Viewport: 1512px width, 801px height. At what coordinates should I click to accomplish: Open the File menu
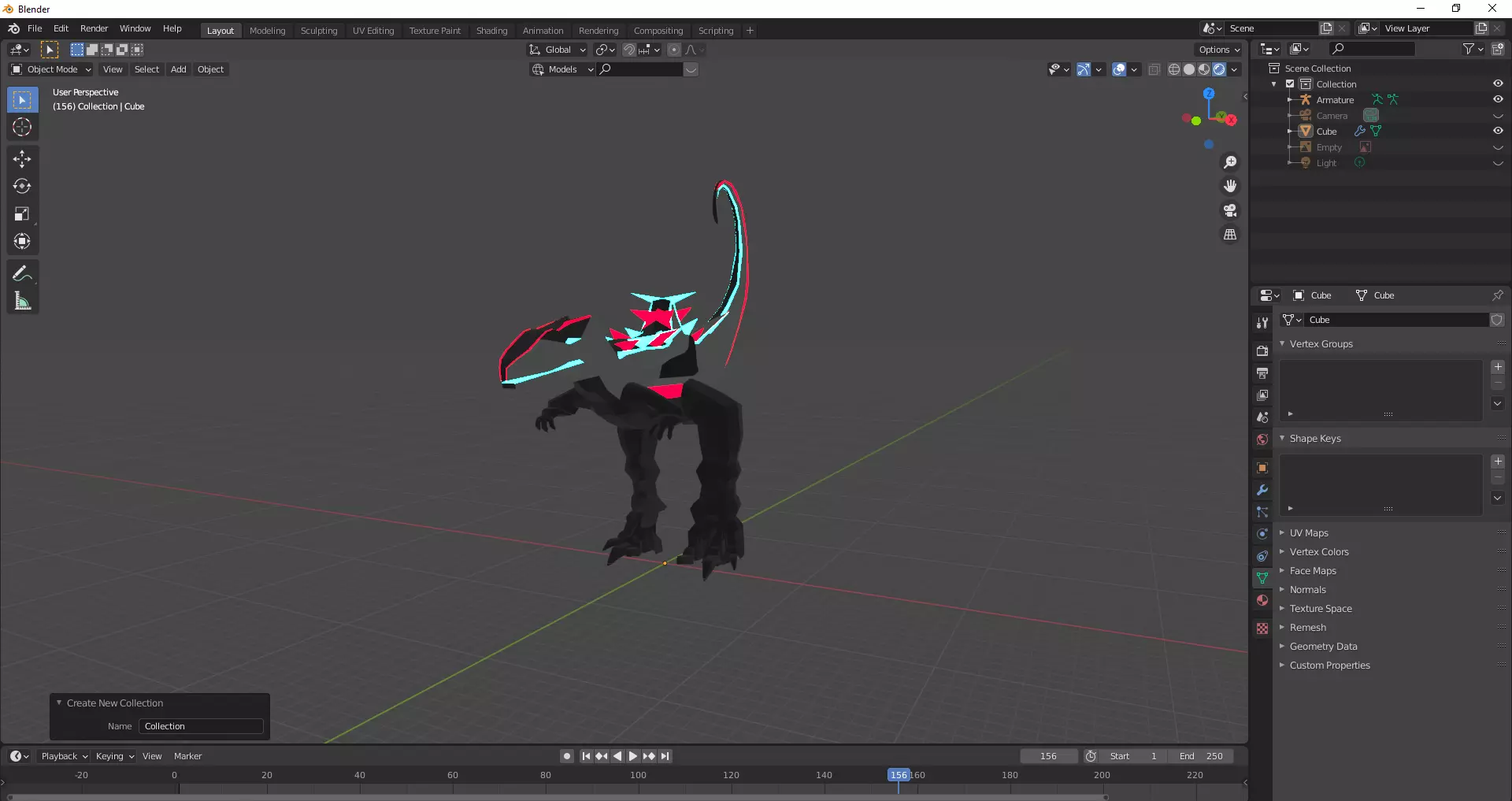35,28
